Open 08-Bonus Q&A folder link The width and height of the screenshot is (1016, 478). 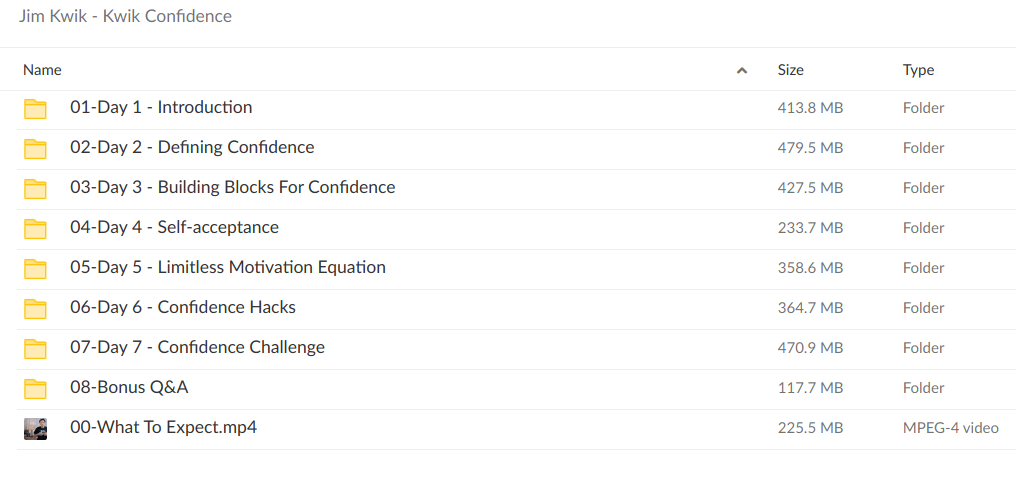(129, 387)
